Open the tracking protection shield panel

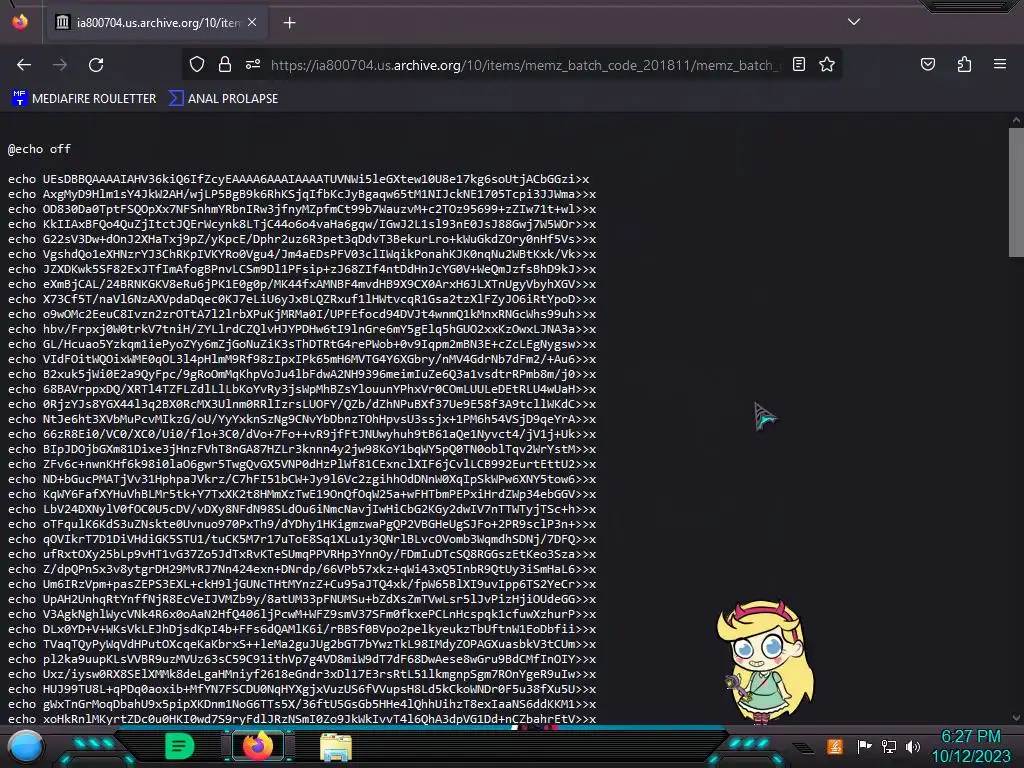point(197,64)
